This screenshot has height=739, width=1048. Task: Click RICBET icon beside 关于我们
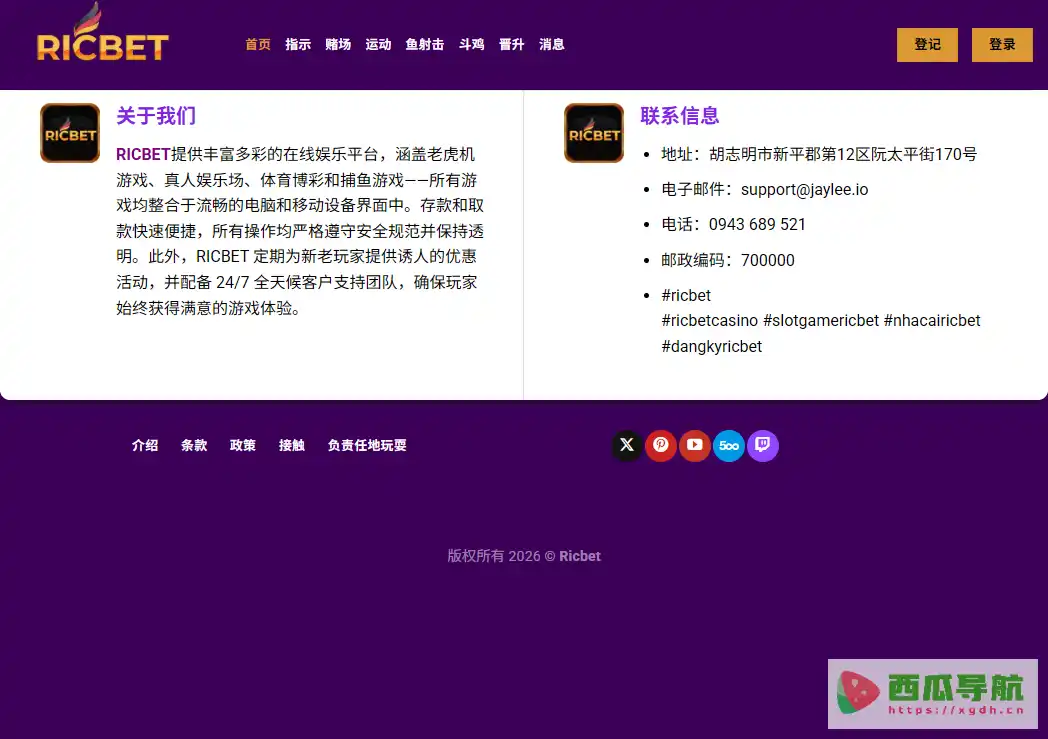[70, 133]
